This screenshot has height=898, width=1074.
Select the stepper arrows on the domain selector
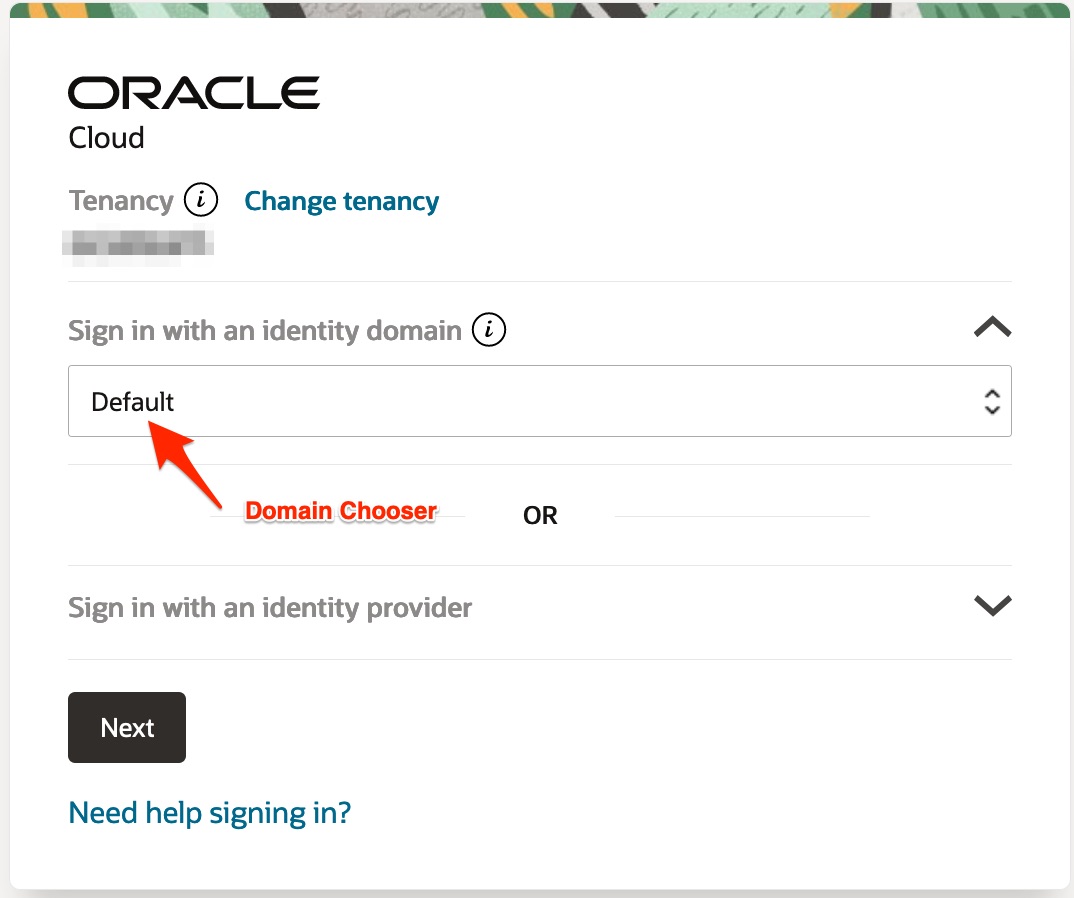tap(991, 401)
